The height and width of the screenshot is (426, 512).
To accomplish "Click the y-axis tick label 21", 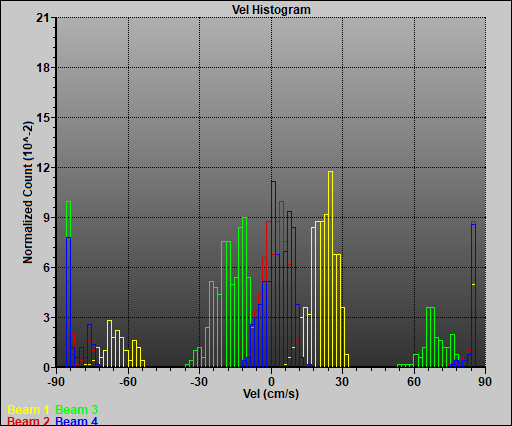I will click(43, 18).
